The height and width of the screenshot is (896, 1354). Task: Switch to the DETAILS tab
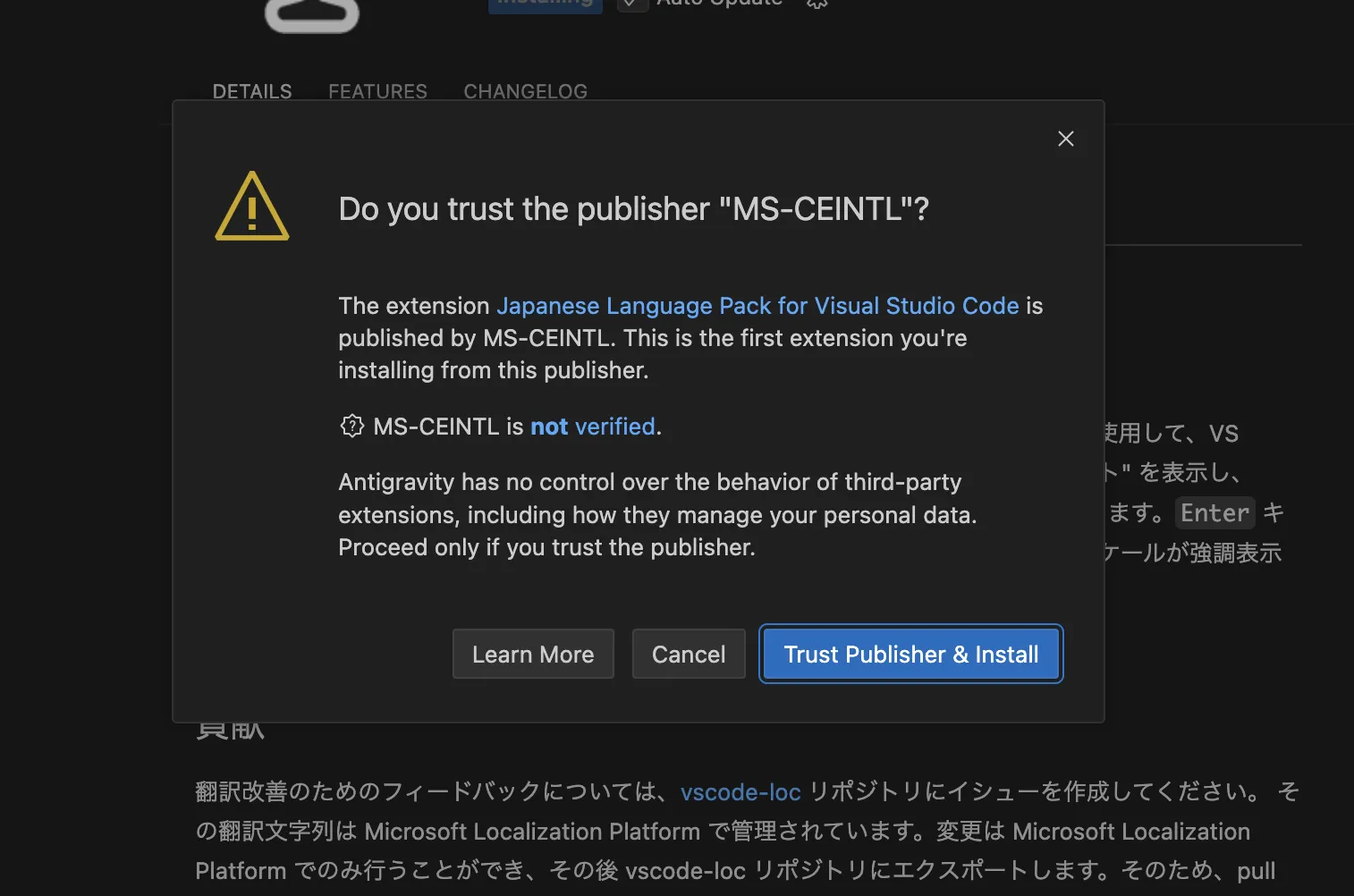tap(252, 91)
